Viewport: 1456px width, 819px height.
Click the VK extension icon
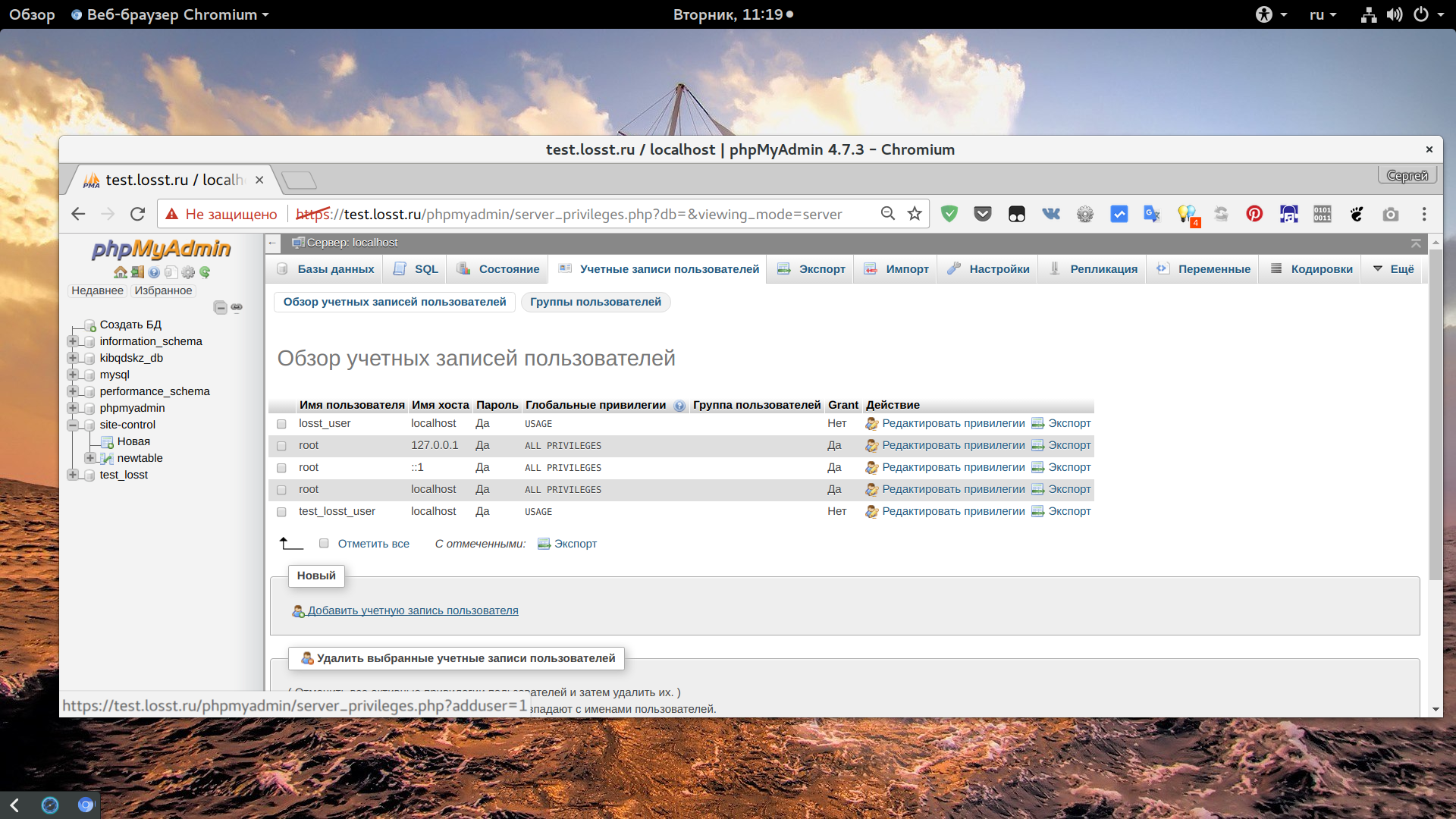tap(1051, 214)
